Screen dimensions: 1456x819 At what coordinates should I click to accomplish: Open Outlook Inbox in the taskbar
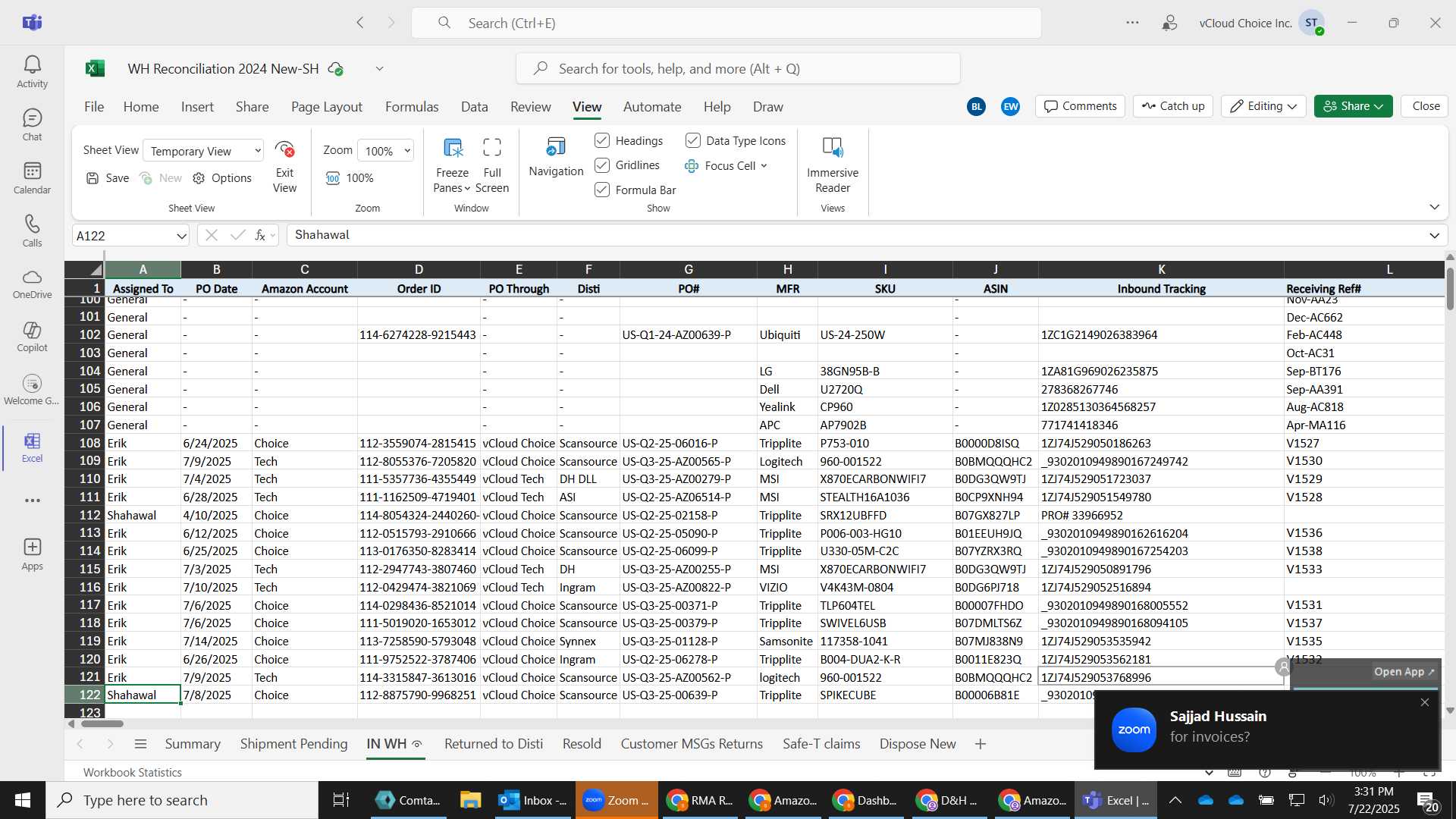coord(533,800)
